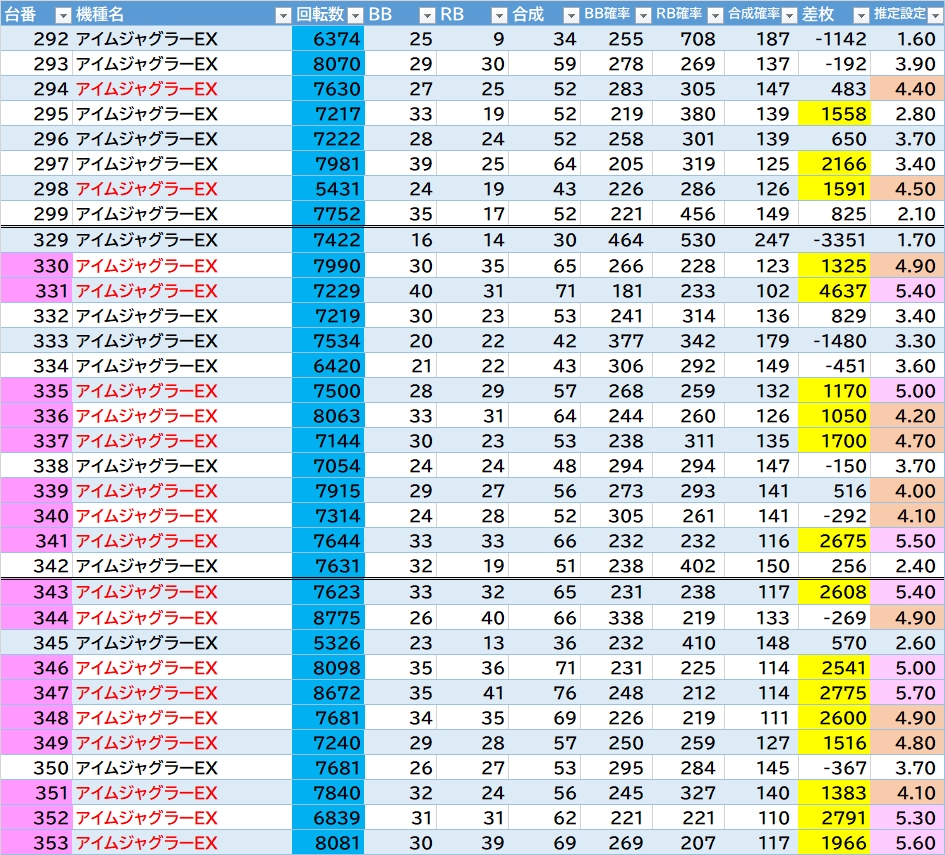
Task: Open the BB column filter dropdown
Action: coord(427,15)
